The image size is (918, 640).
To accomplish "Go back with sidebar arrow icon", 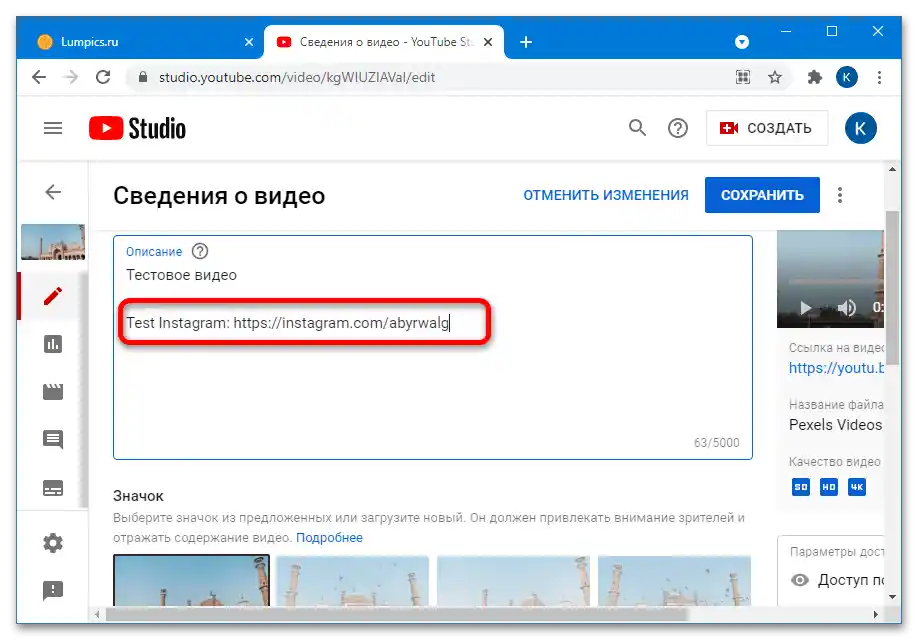I will pyautogui.click(x=53, y=191).
